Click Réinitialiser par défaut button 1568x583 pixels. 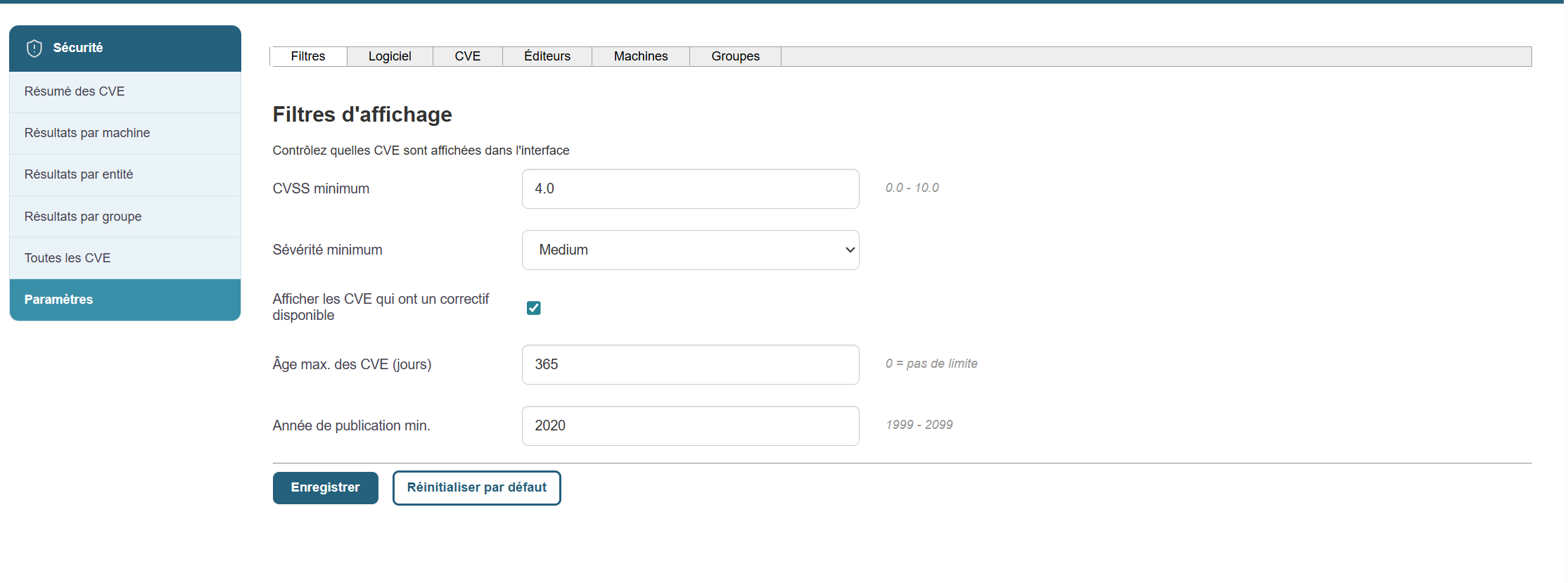(x=476, y=487)
